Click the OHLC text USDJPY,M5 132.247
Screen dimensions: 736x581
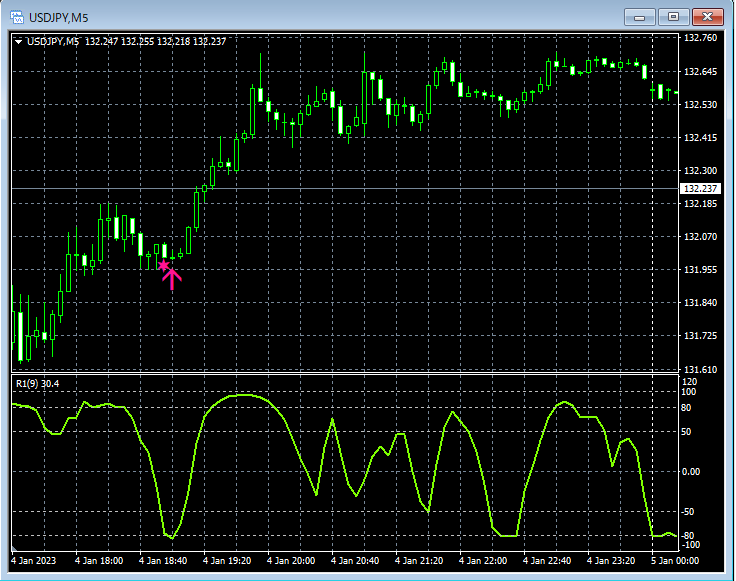(x=72, y=42)
